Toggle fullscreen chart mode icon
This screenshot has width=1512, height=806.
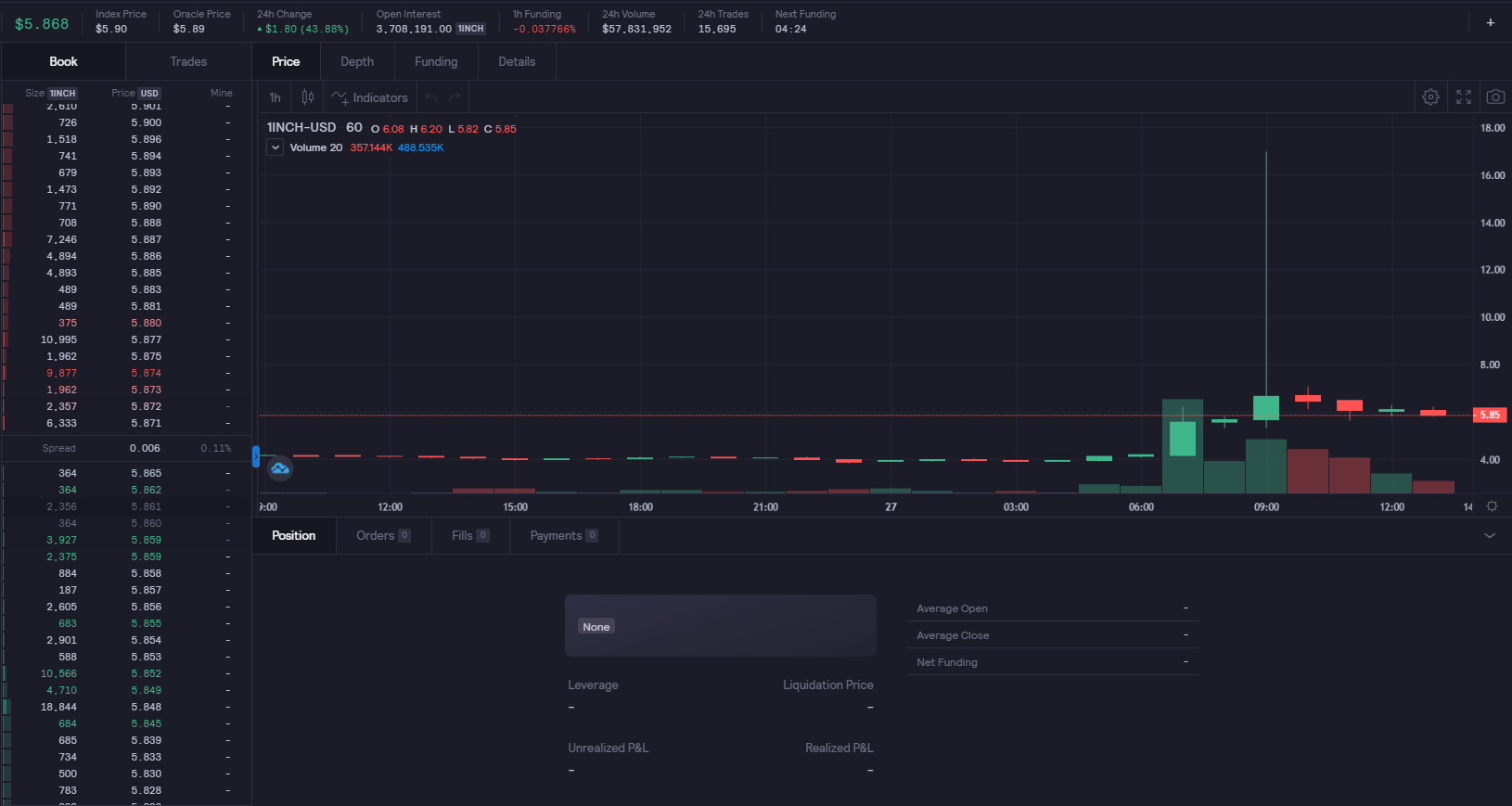(1464, 96)
